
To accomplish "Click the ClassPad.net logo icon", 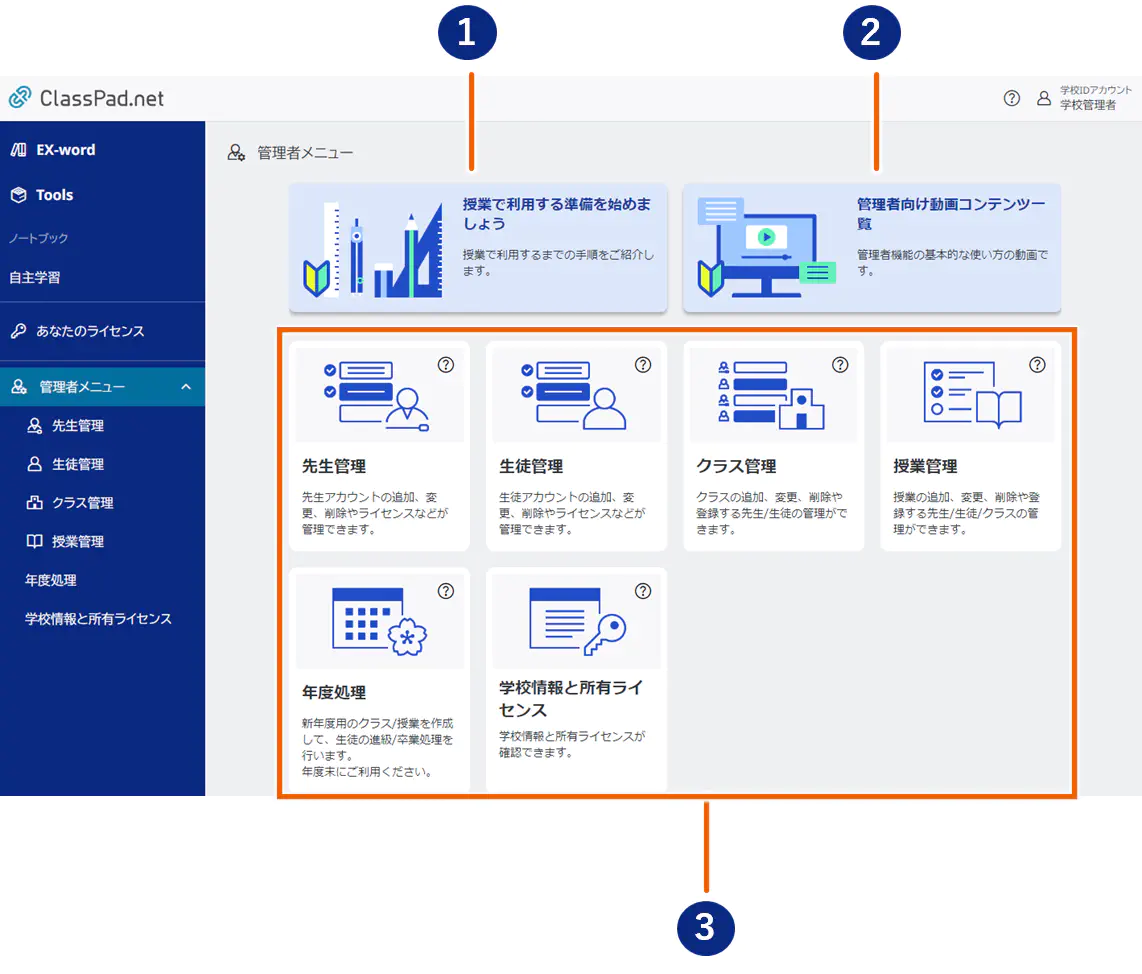I will pos(19,97).
